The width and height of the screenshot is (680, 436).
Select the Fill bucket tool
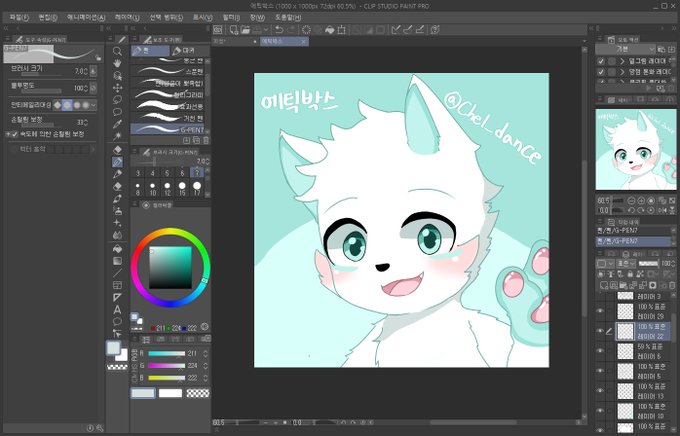point(117,249)
